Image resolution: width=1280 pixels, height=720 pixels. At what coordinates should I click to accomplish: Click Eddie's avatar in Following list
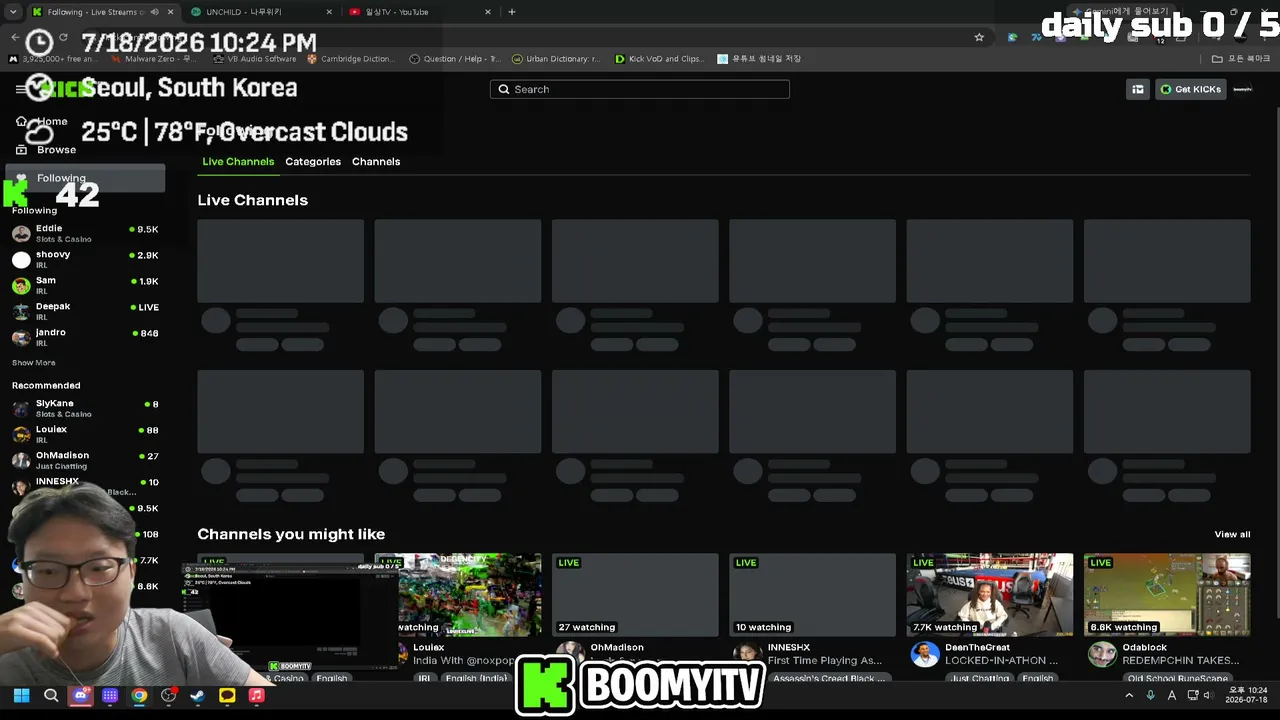(x=21, y=234)
